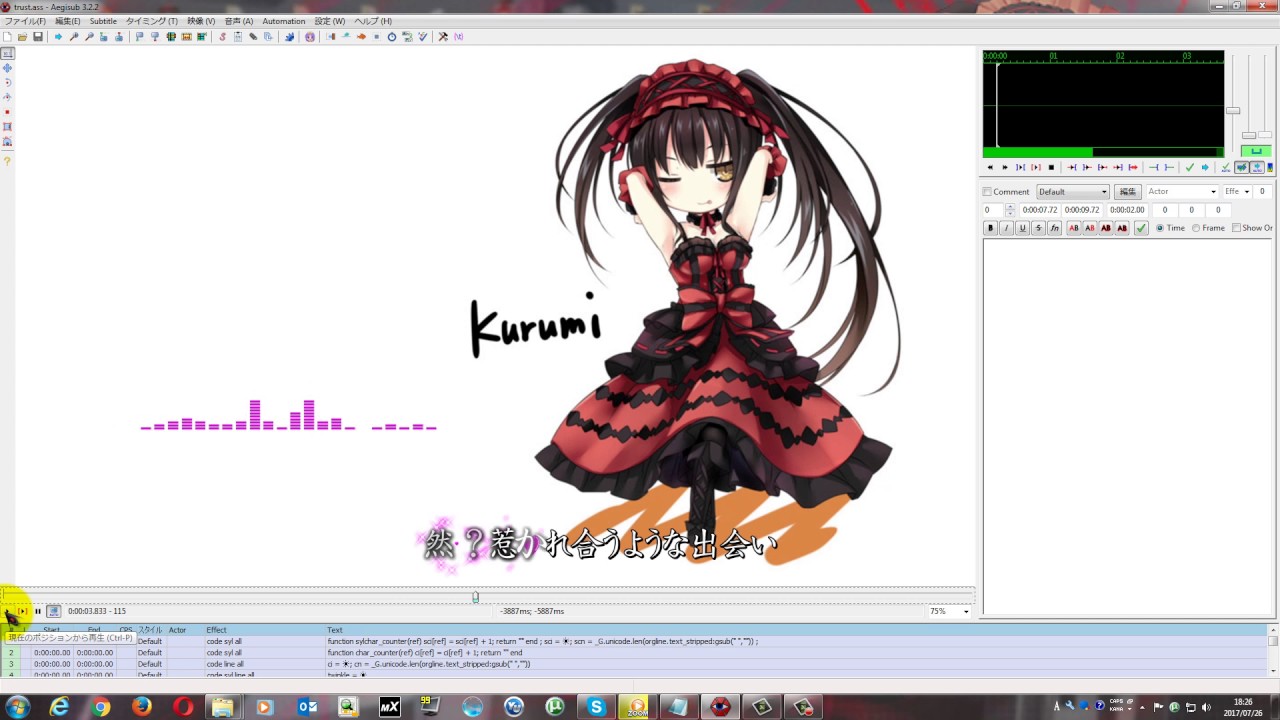
Task: Stop audio playback with the square stop icon
Action: (1051, 167)
